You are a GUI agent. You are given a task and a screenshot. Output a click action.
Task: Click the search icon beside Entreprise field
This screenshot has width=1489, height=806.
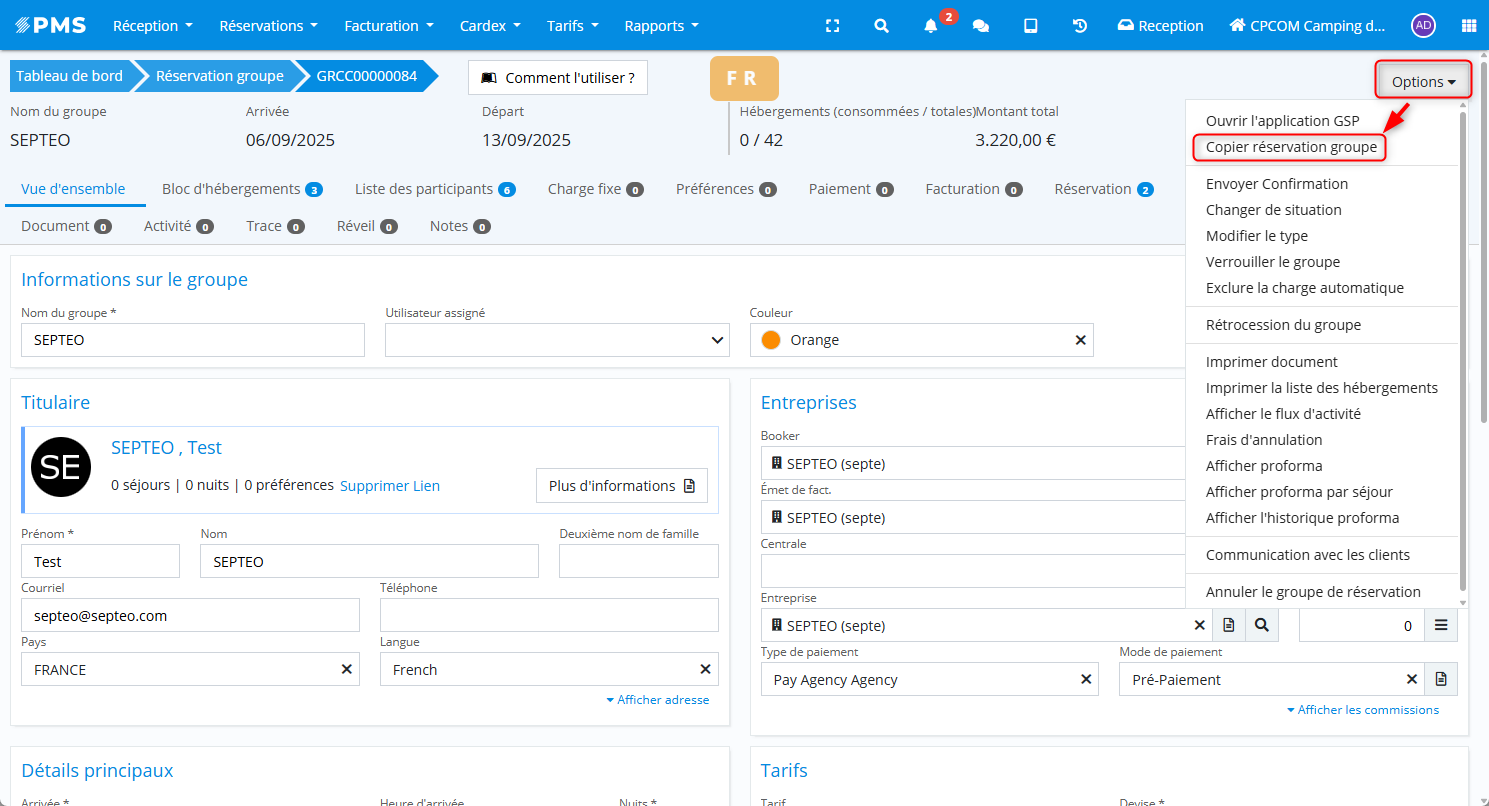pos(1262,625)
